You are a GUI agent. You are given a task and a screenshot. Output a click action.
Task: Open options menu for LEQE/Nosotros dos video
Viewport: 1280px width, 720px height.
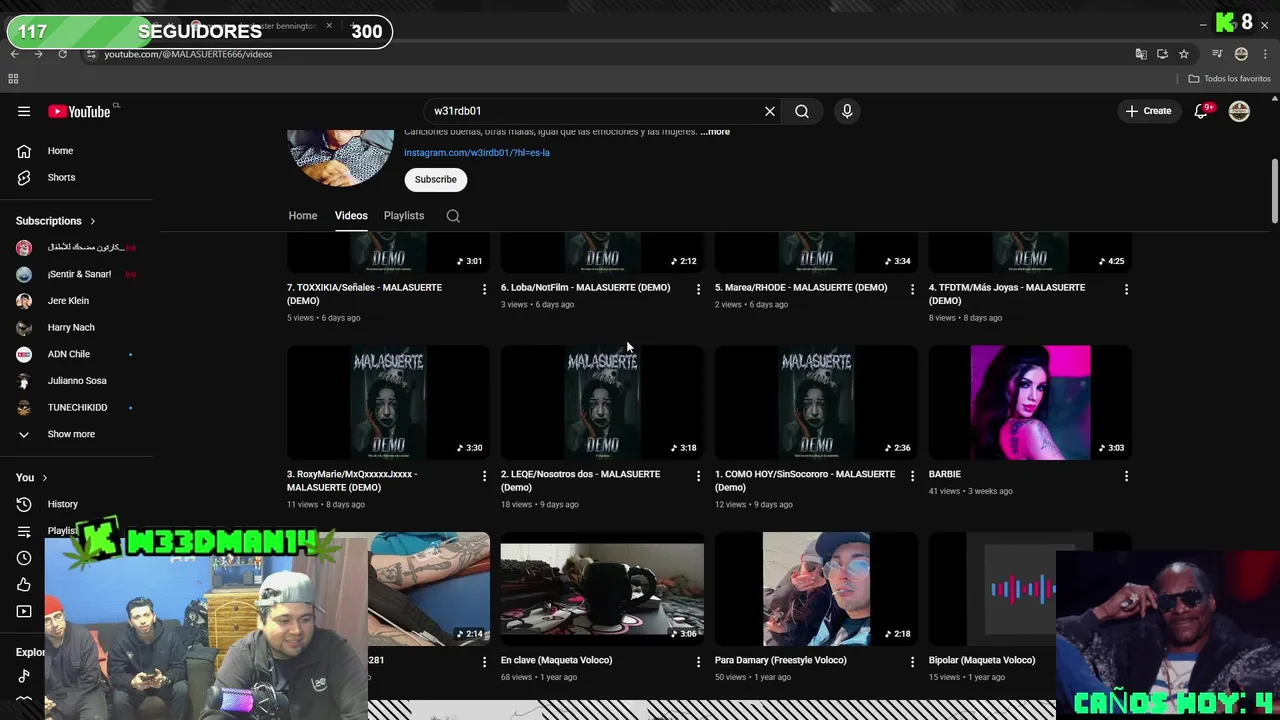tap(698, 476)
